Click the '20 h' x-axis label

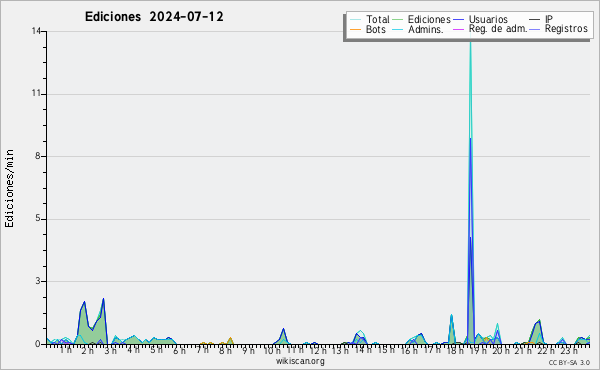click(500, 350)
